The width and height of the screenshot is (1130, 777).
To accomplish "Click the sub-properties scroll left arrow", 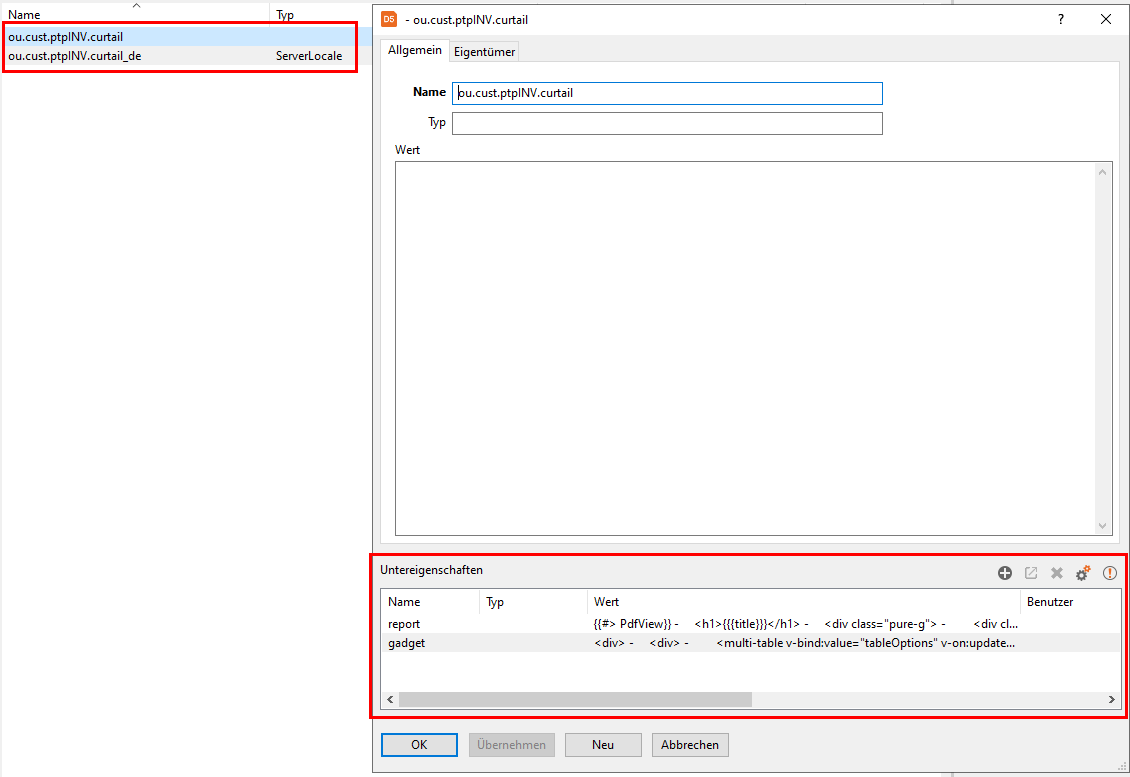I will [x=390, y=699].
